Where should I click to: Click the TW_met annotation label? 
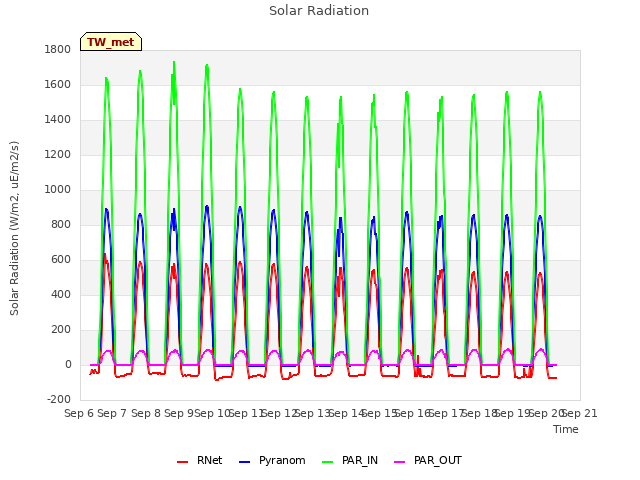coord(111,42)
